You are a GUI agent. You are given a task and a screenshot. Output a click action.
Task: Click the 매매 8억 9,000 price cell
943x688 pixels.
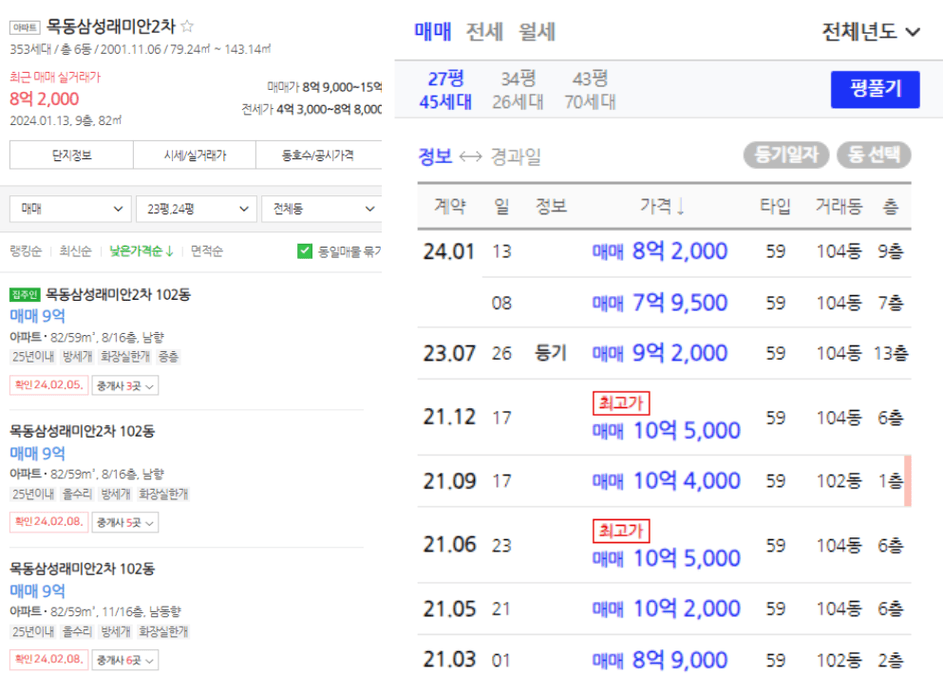(660, 660)
